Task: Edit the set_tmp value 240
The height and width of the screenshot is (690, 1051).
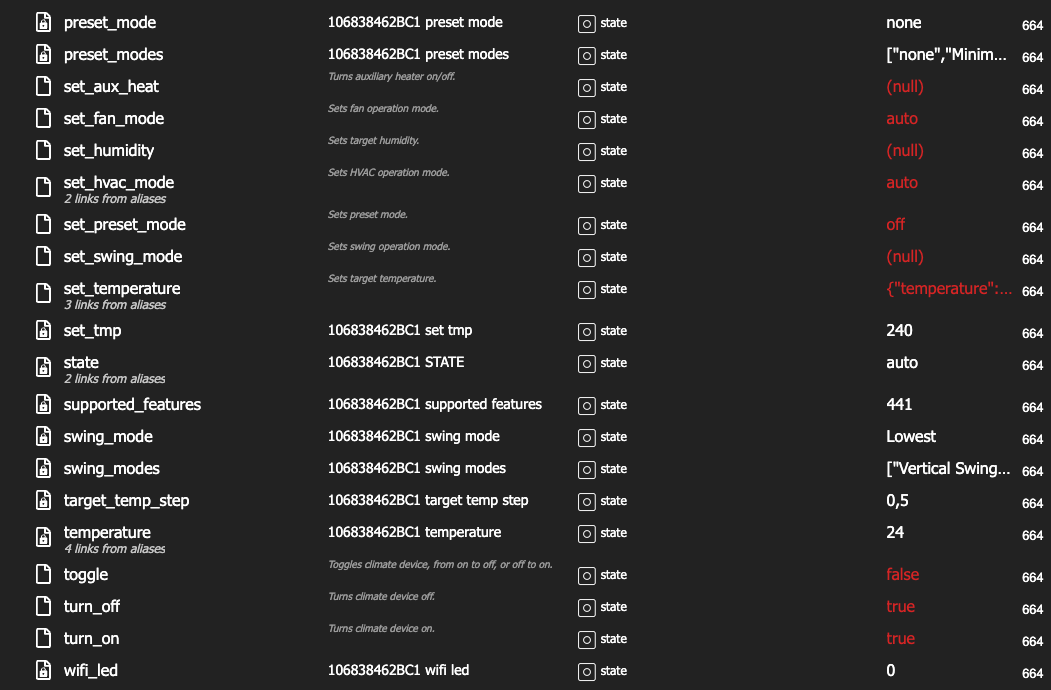Action: pos(899,331)
